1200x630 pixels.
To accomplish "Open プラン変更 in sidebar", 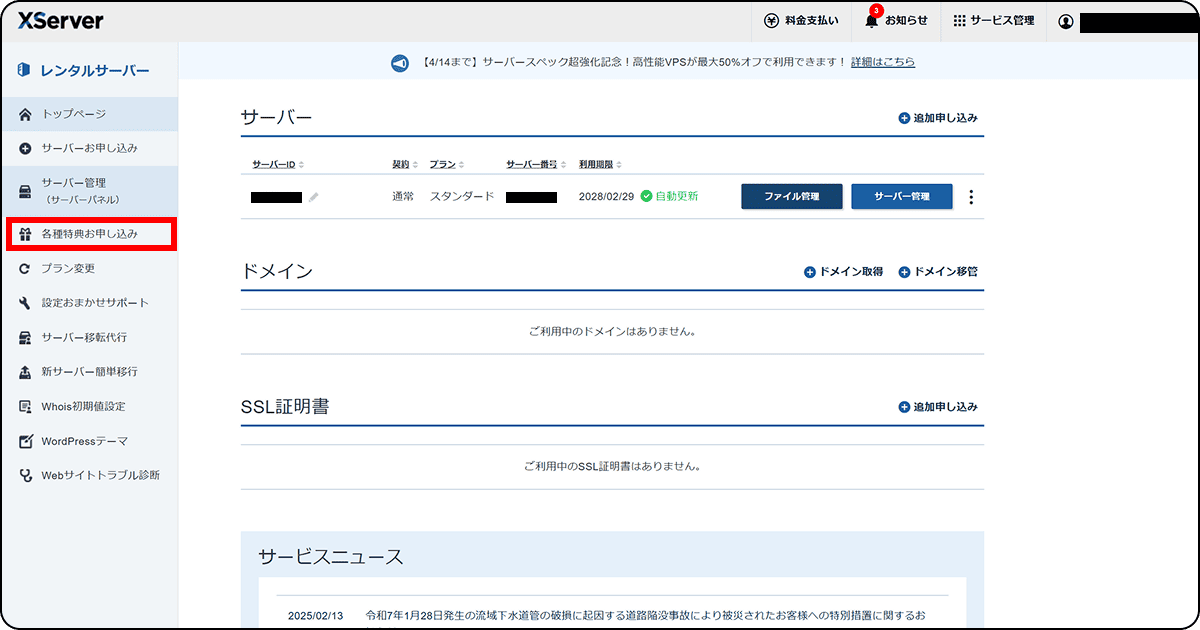I will pyautogui.click(x=90, y=268).
